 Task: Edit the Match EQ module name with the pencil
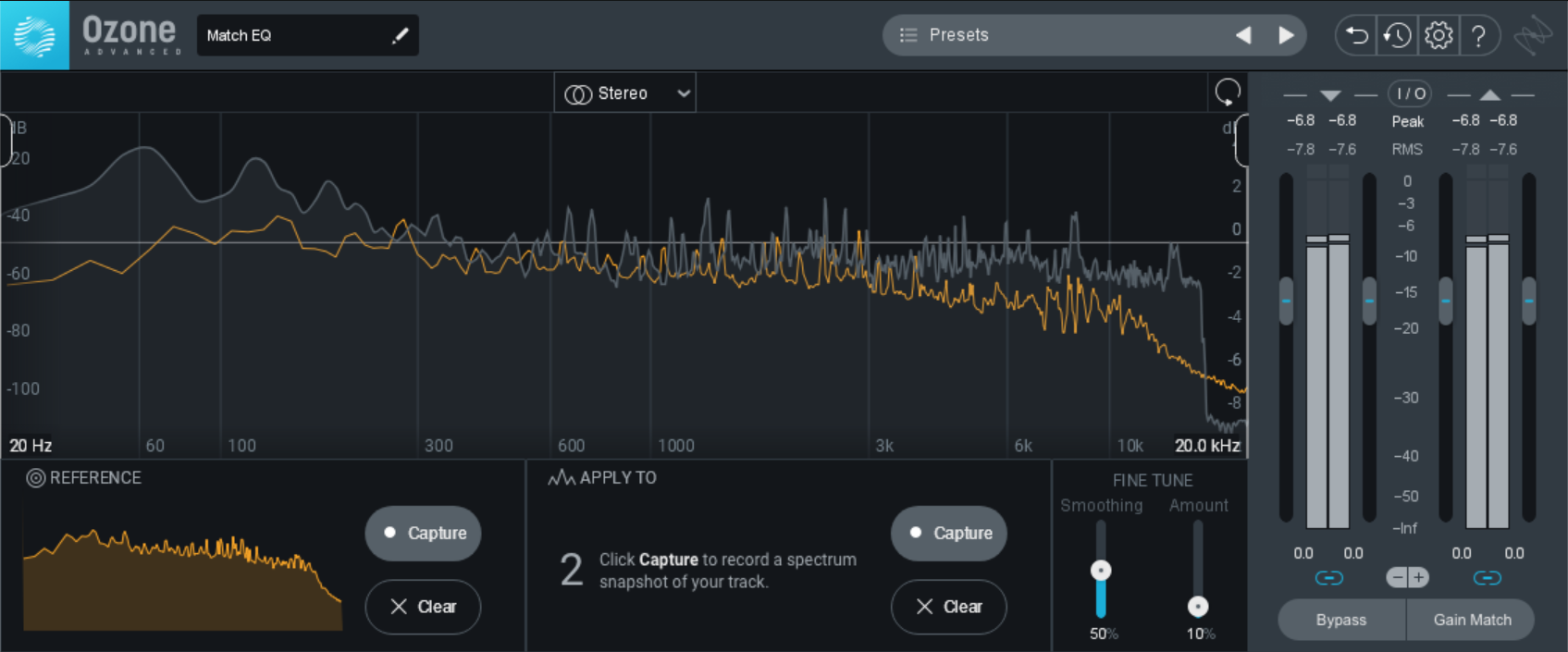pos(400,35)
